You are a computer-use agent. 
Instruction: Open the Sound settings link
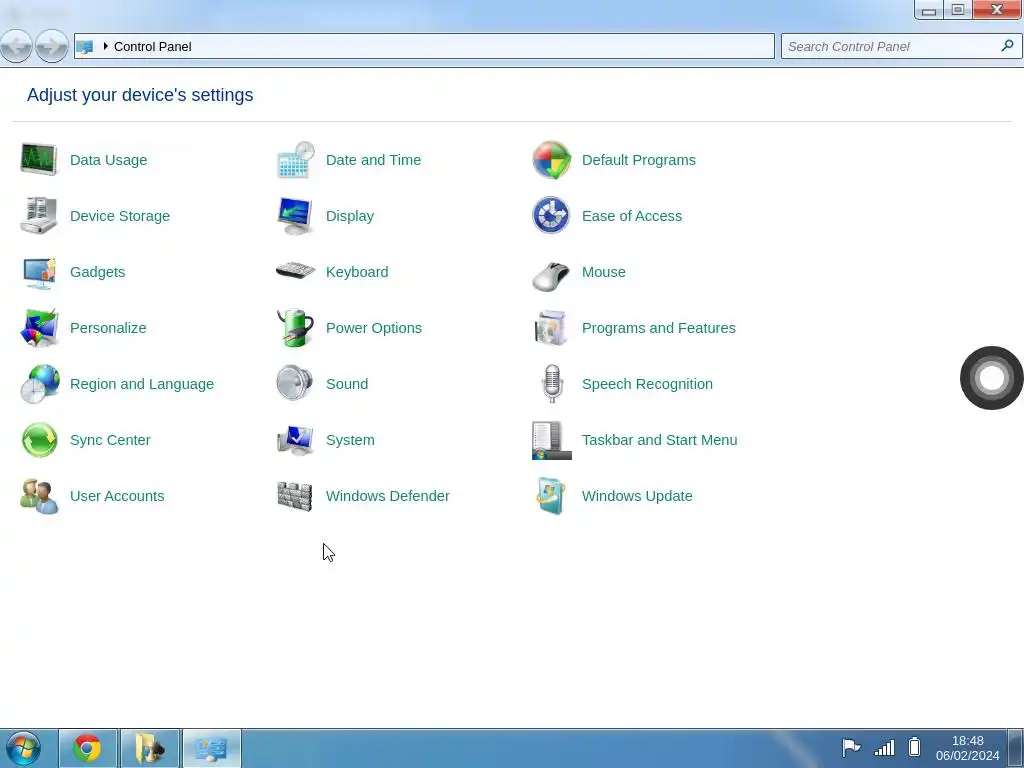point(347,385)
